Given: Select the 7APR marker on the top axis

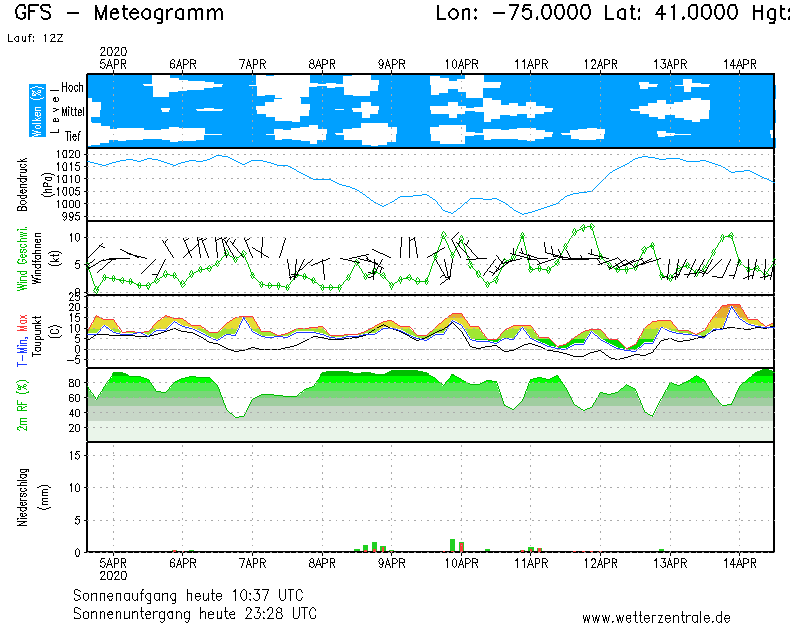Looking at the screenshot, I should pyautogui.click(x=253, y=64).
